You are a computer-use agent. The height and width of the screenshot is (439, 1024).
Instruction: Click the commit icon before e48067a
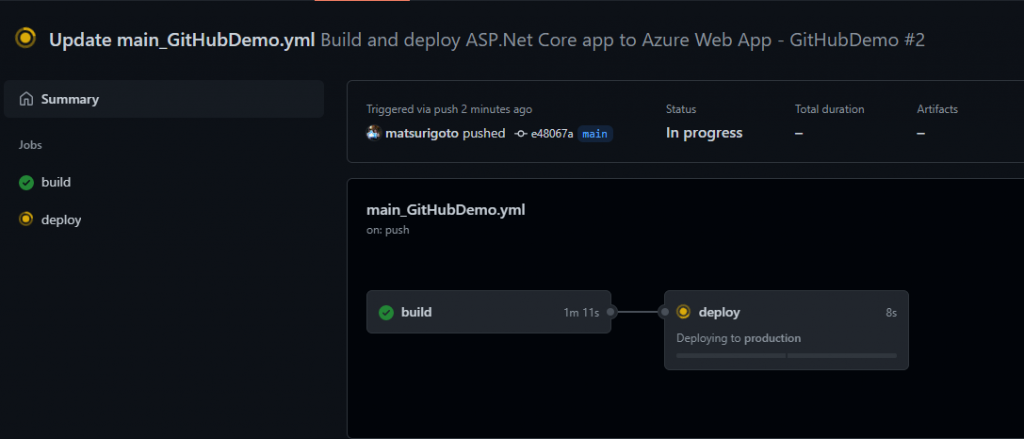(x=520, y=133)
